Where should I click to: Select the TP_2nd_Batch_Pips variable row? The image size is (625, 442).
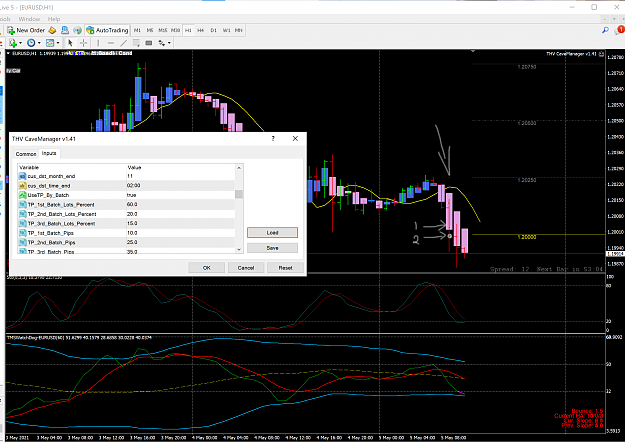pos(126,242)
